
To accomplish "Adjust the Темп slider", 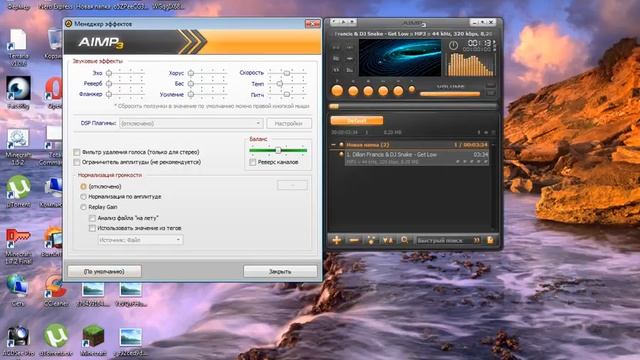I will click(287, 84).
